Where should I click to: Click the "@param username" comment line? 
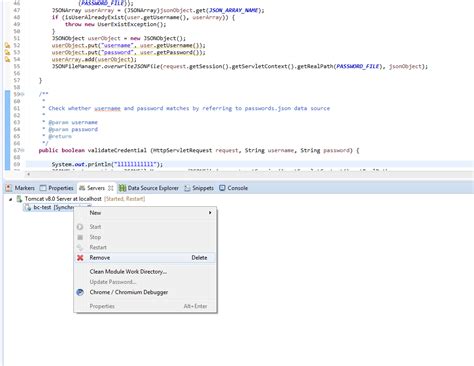(73, 122)
